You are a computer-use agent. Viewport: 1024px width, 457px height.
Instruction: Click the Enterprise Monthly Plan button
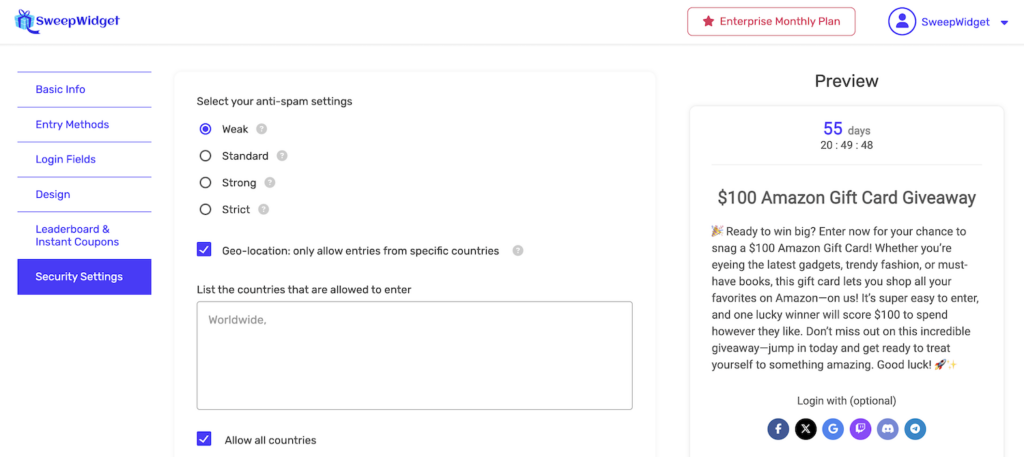[x=771, y=21]
